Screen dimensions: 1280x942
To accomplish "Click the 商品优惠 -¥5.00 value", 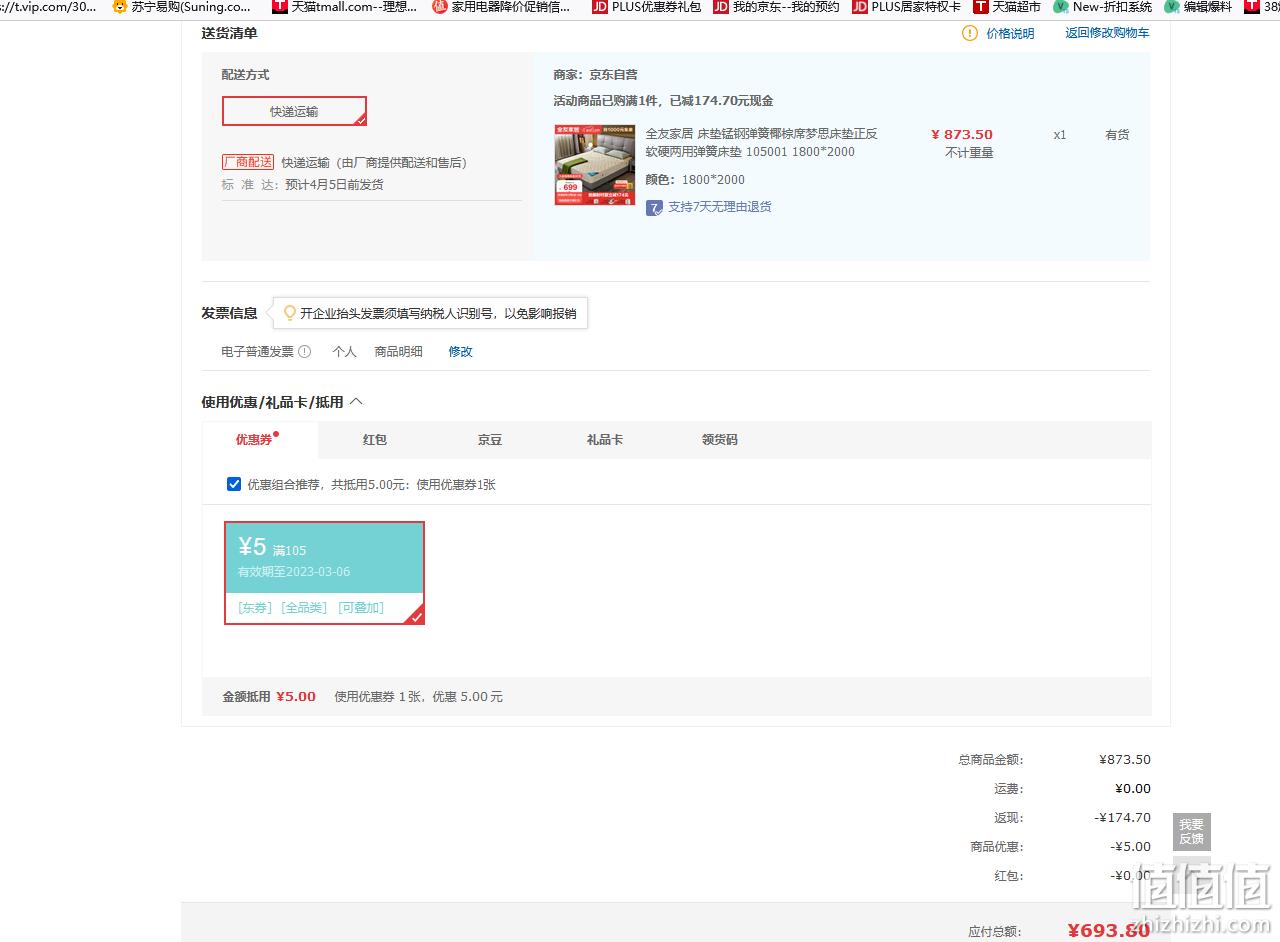I will tap(1130, 846).
